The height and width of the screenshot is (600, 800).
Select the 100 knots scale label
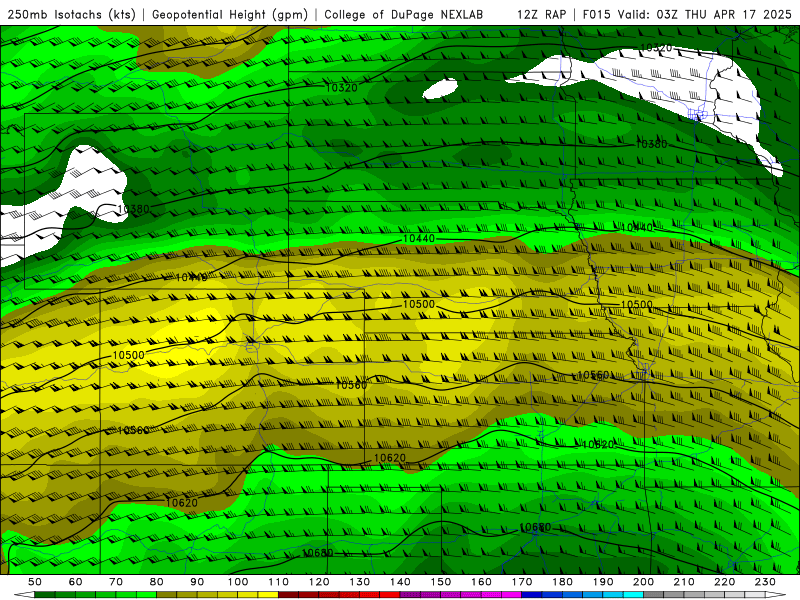point(238,582)
